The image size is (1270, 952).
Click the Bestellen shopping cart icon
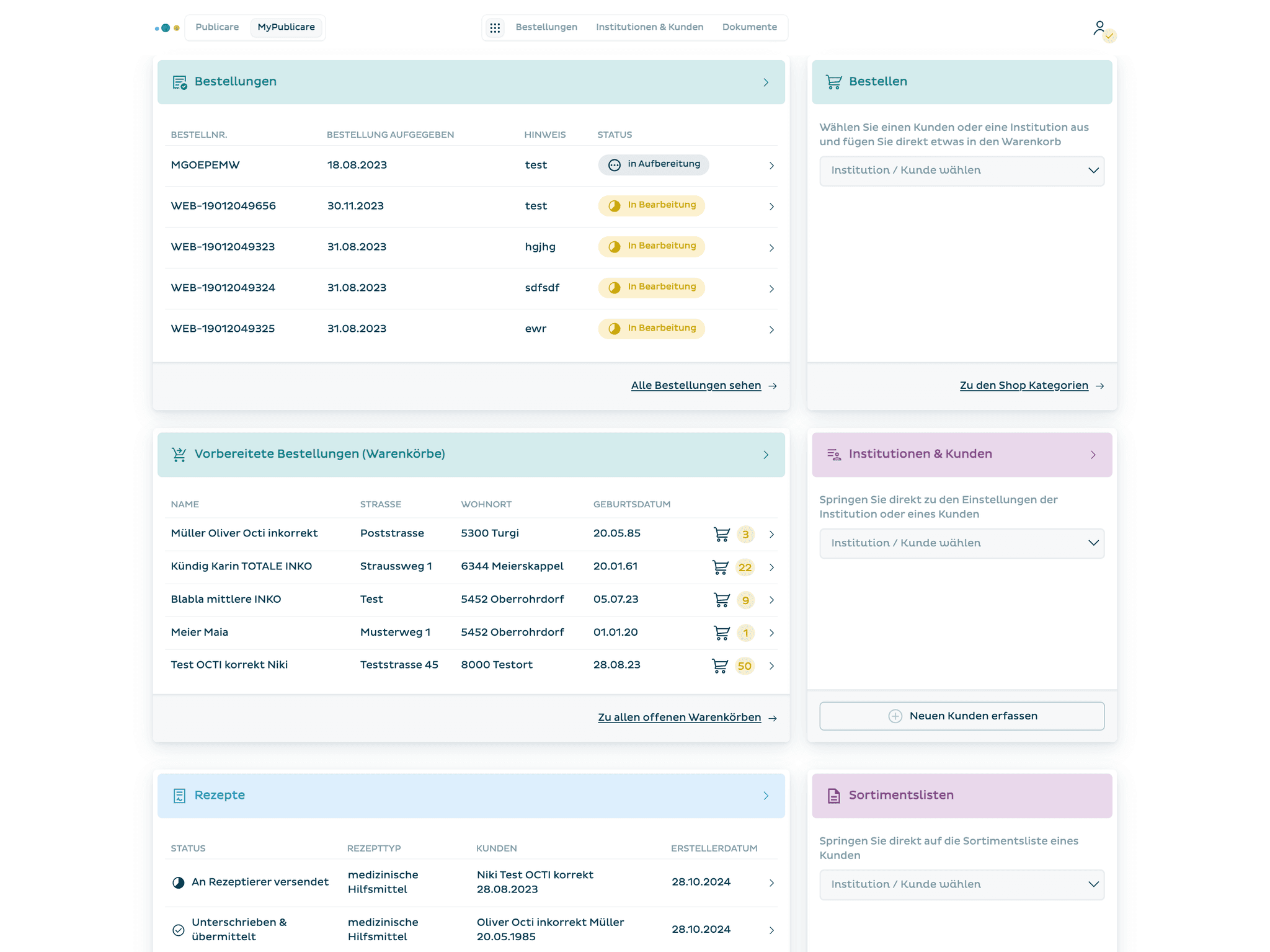833,82
